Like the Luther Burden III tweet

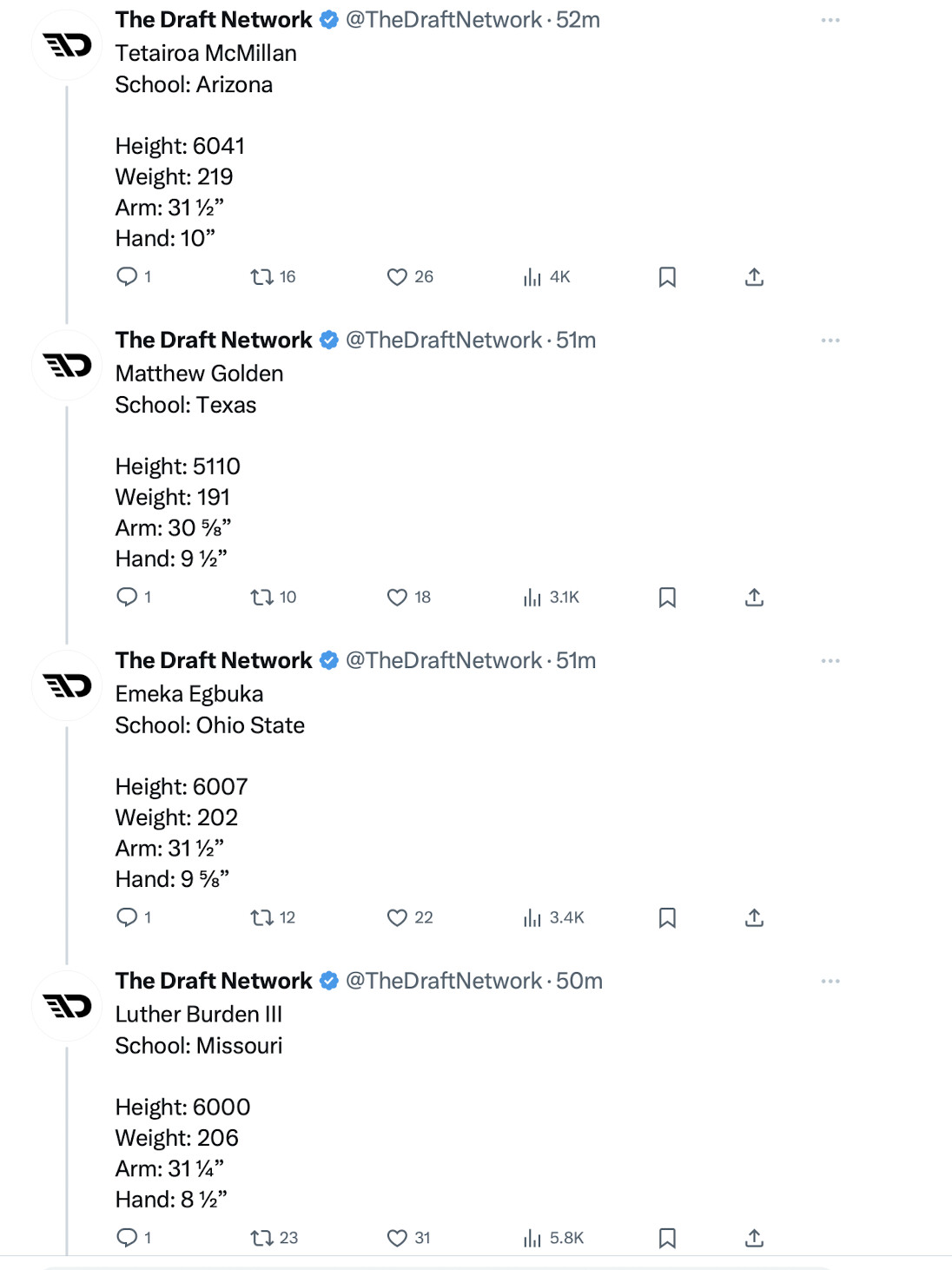[397, 1239]
